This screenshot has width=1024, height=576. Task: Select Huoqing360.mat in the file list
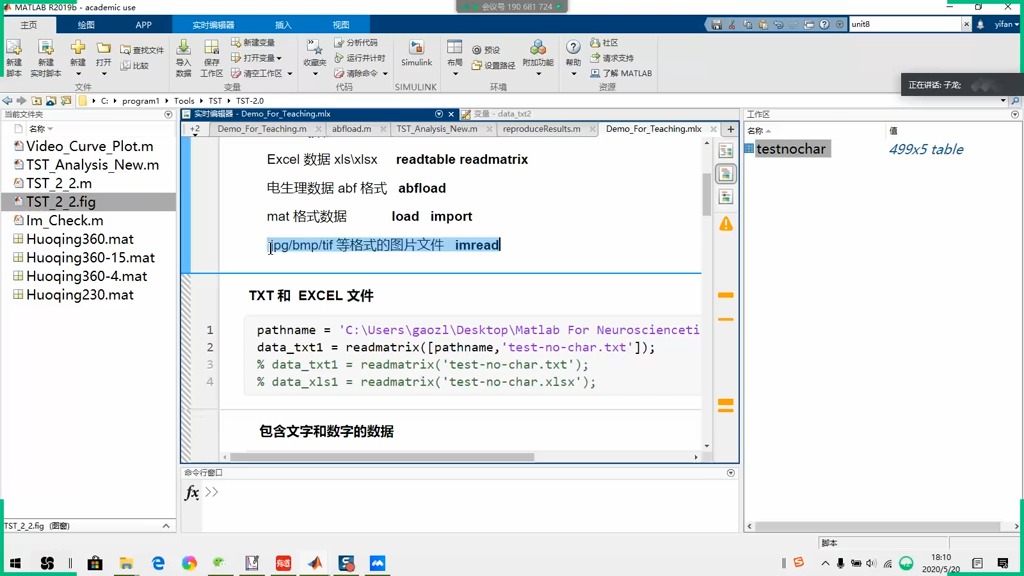coord(80,239)
